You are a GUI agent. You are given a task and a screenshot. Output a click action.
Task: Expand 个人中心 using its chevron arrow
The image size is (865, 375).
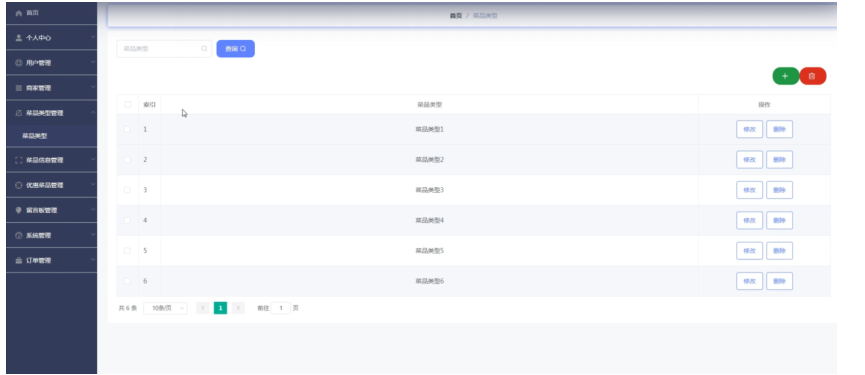tap(93, 38)
